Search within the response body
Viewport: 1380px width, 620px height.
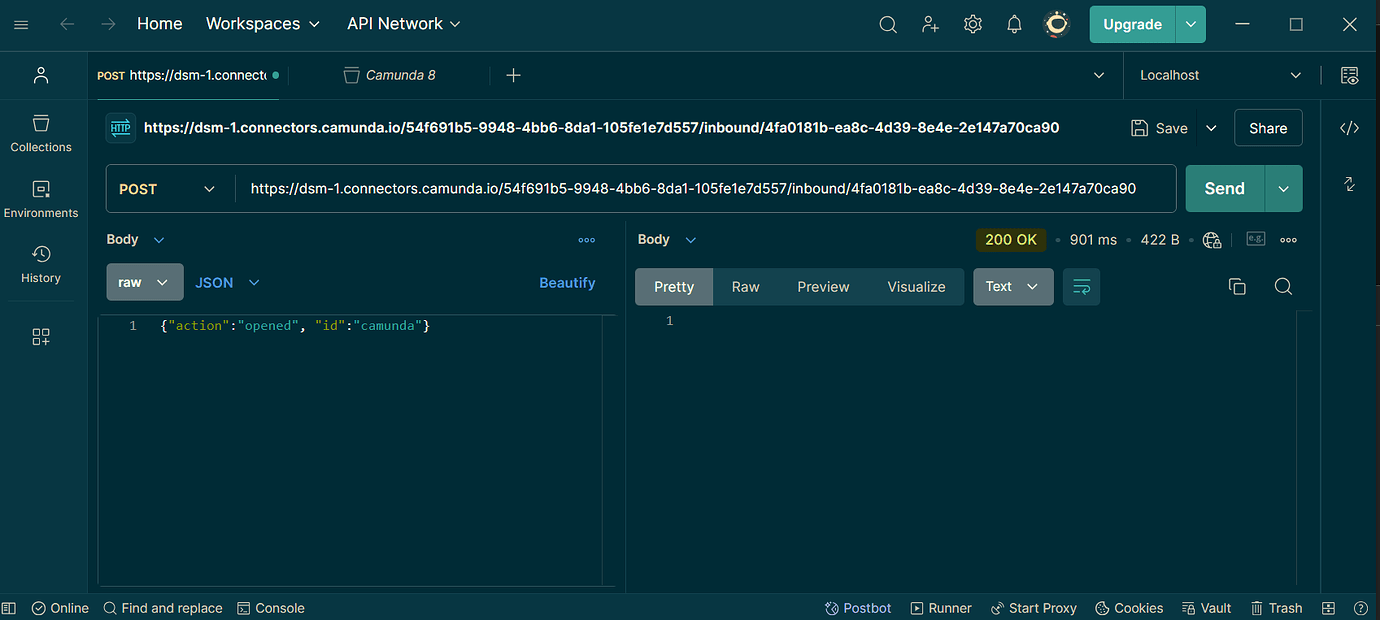[1283, 287]
